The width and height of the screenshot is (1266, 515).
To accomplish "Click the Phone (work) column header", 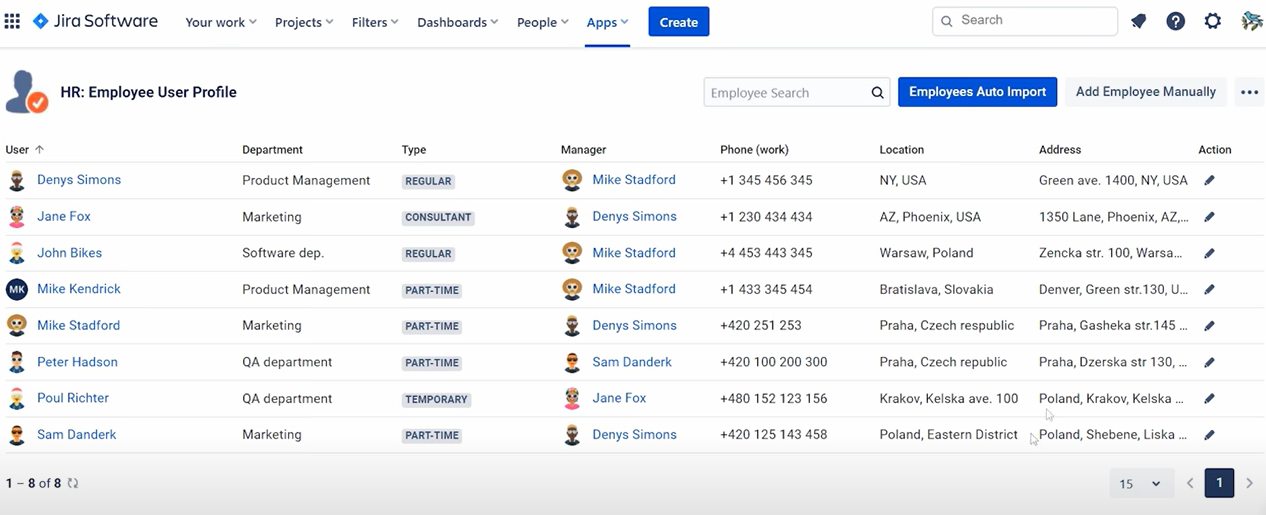I will point(754,150).
